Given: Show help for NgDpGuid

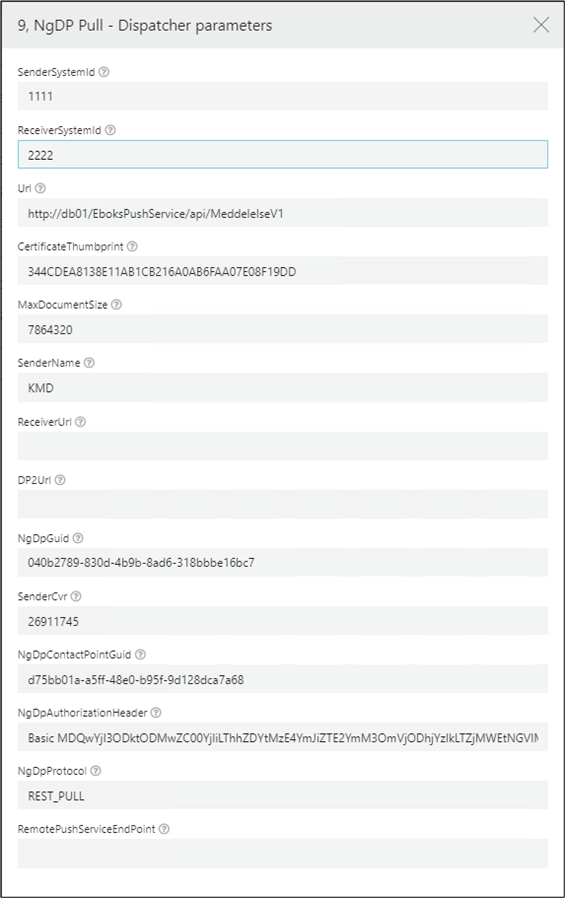Looking at the screenshot, I should coord(78,538).
